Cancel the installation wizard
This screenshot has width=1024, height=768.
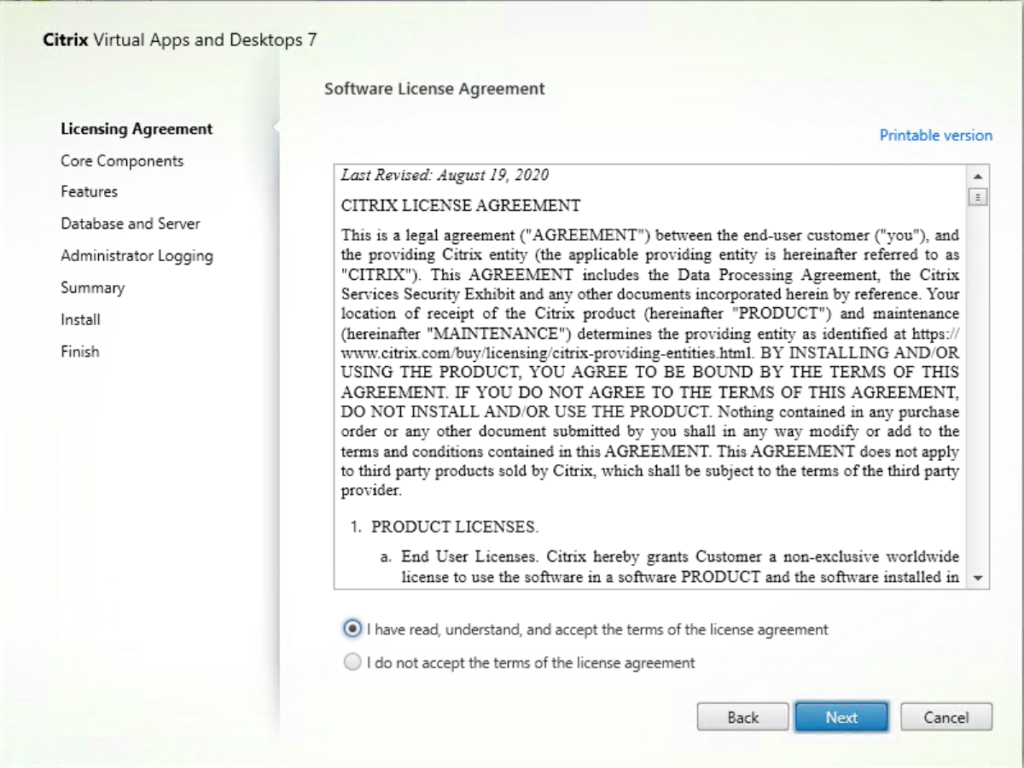point(946,717)
